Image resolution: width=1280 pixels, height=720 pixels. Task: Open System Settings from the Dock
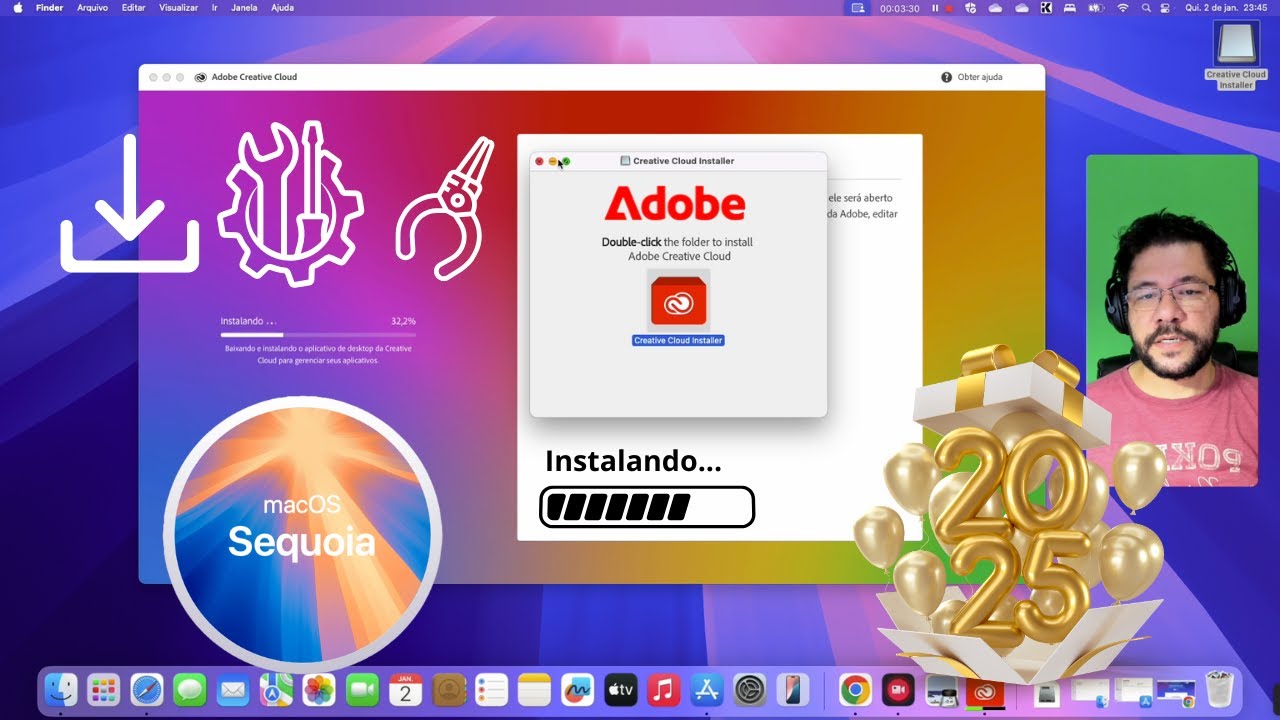pos(749,690)
